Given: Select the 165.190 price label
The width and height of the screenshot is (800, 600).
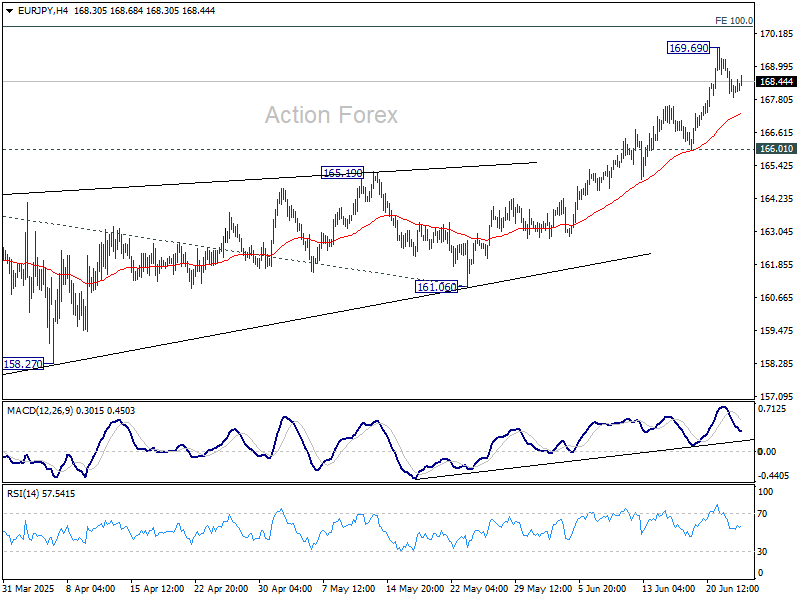Looking at the screenshot, I should tap(342, 173).
